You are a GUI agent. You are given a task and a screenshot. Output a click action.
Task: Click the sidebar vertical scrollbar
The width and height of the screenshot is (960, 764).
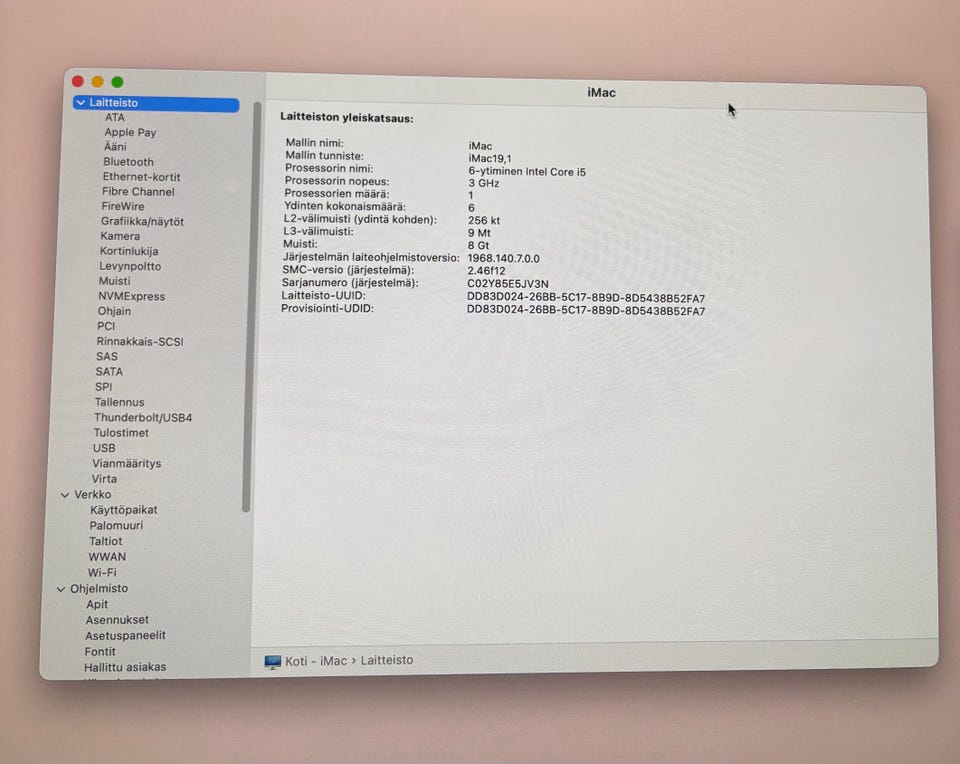pyautogui.click(x=252, y=306)
